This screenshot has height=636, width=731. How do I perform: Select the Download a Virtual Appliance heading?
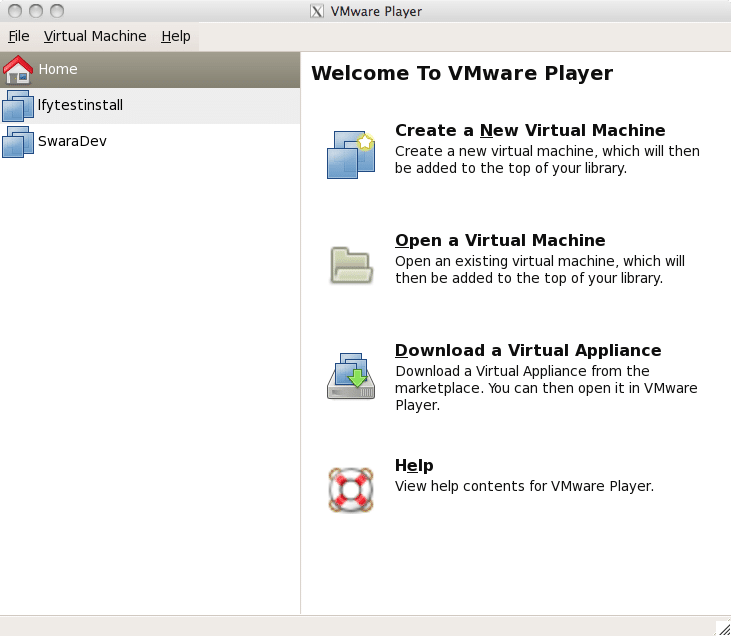(528, 350)
